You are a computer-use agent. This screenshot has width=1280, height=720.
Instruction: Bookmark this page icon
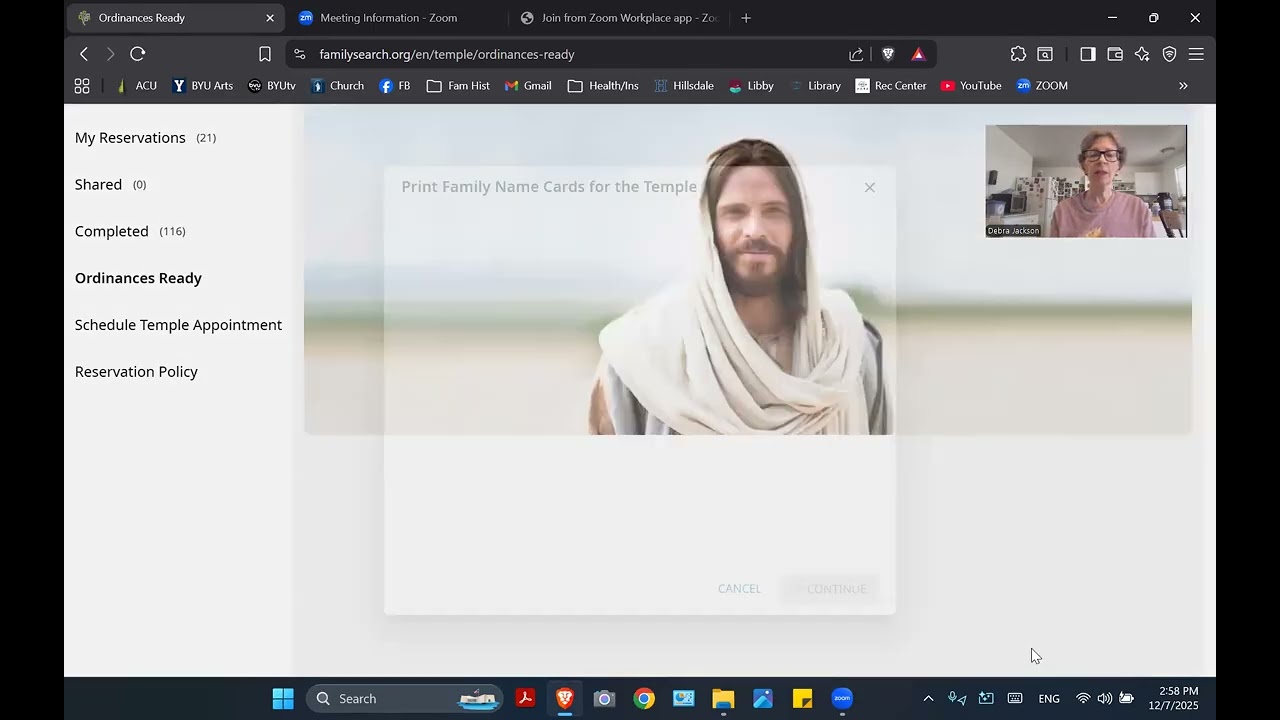click(265, 54)
